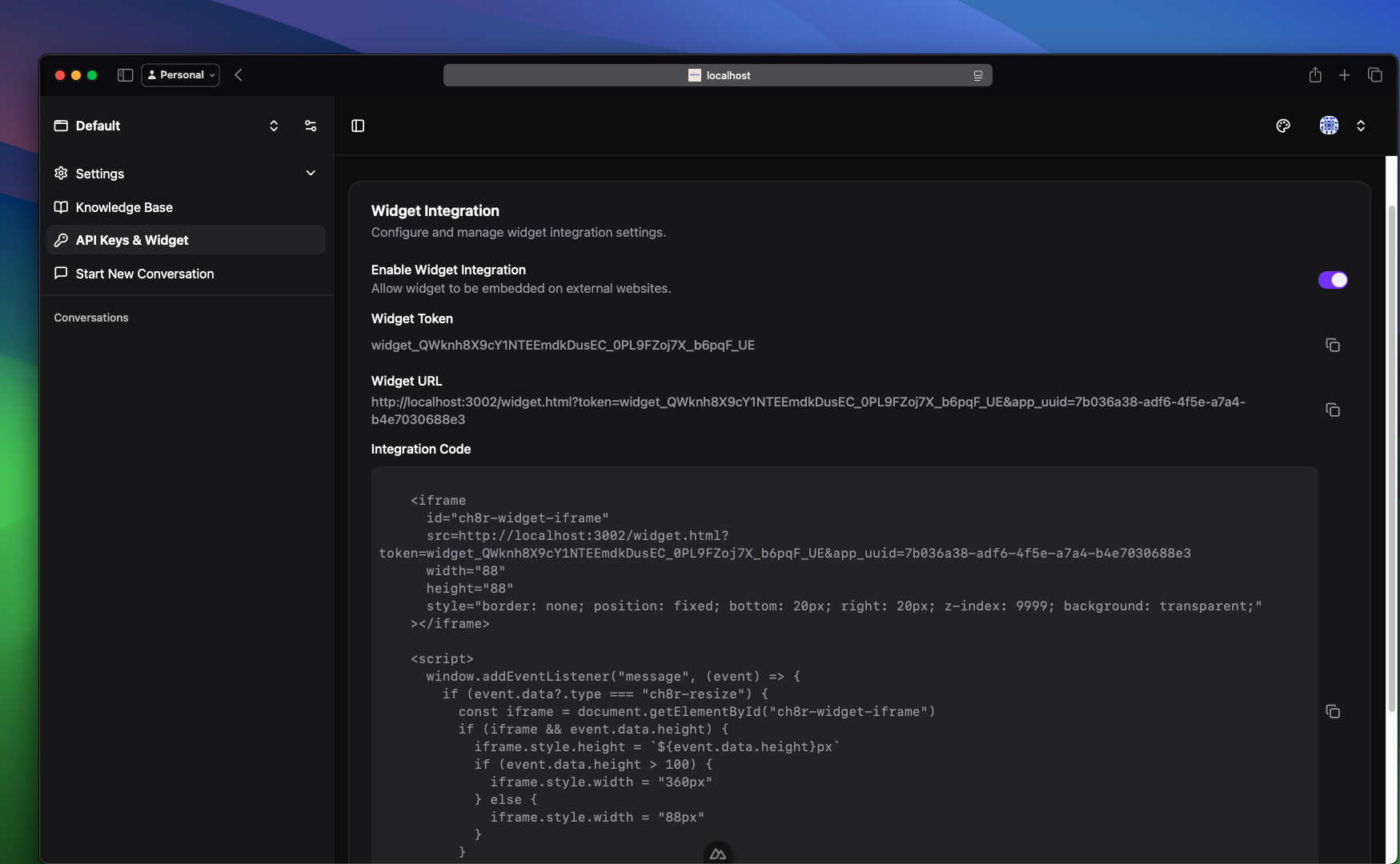Toggle the content sidebar panel icon

point(357,126)
